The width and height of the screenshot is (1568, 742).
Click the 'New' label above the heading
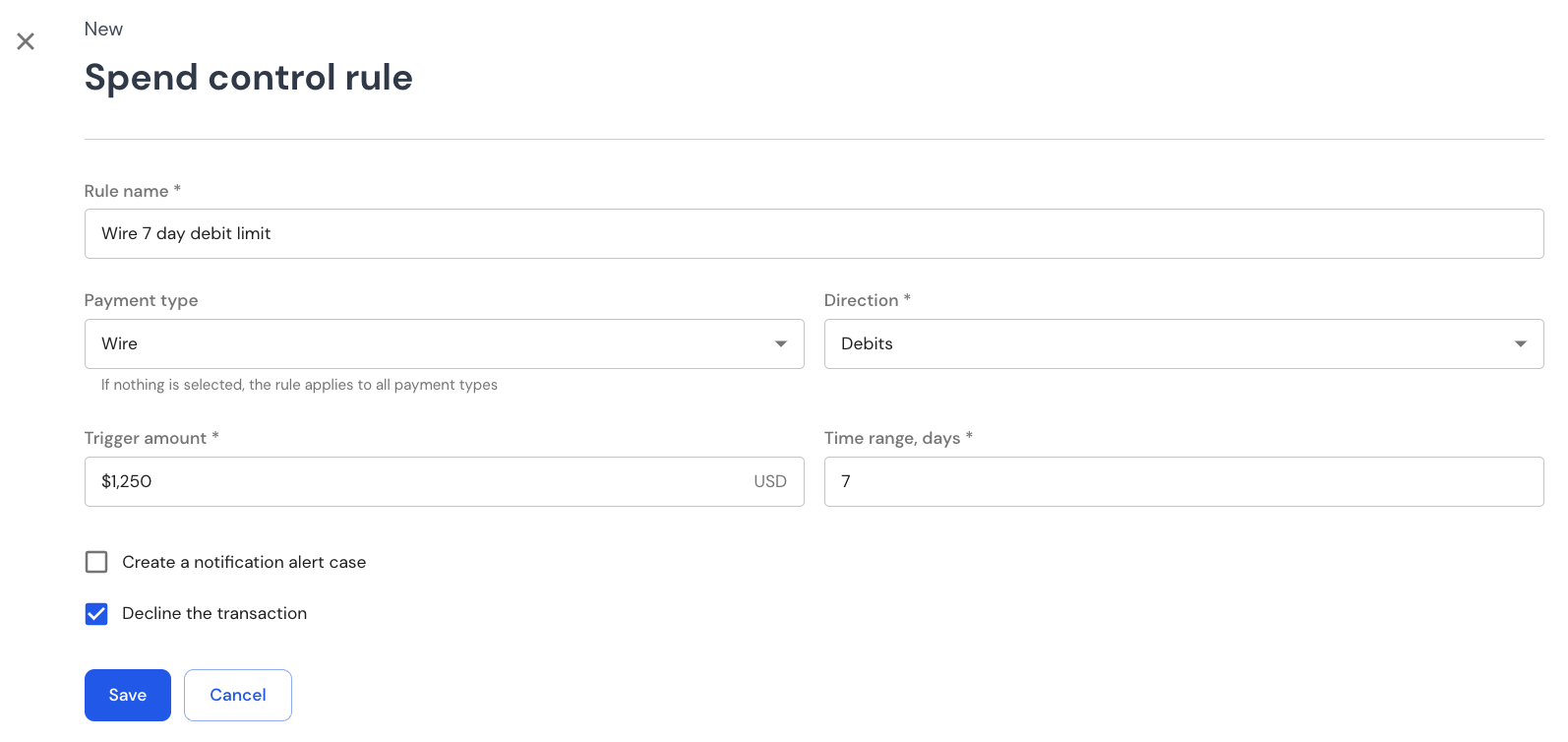(x=103, y=29)
